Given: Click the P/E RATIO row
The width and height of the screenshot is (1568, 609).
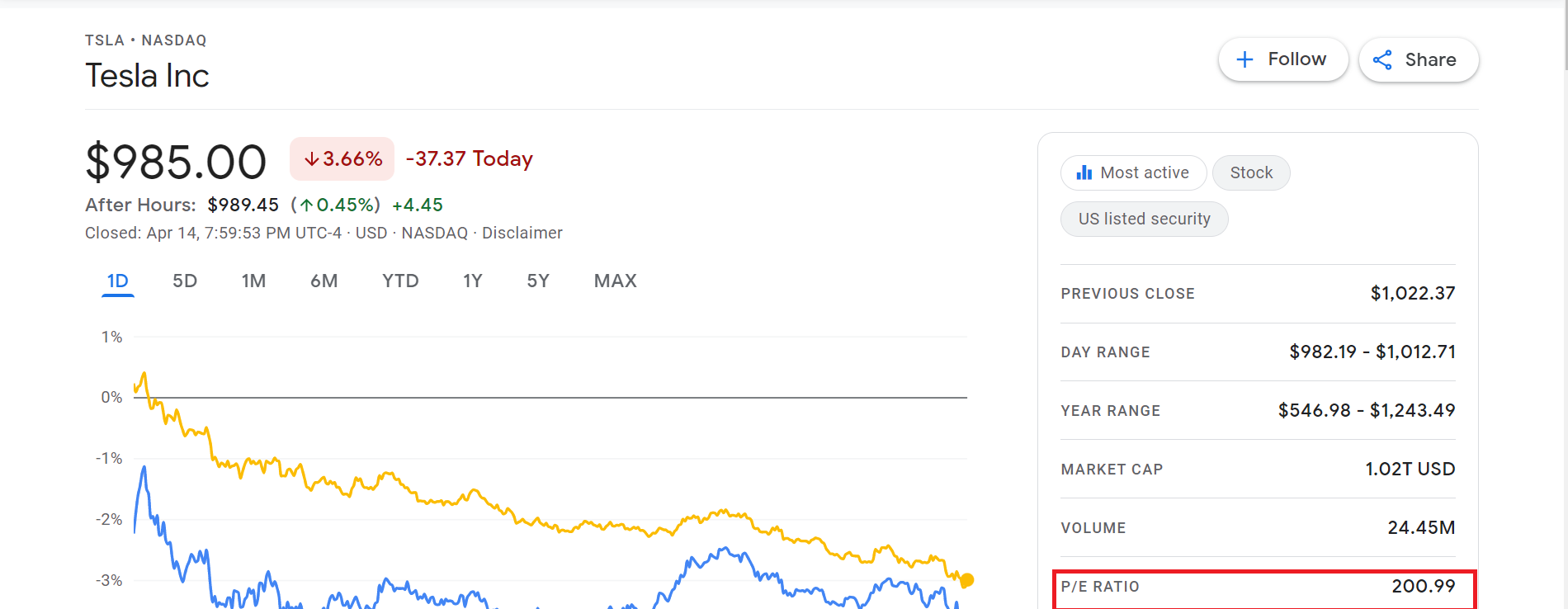Looking at the screenshot, I should (1258, 587).
